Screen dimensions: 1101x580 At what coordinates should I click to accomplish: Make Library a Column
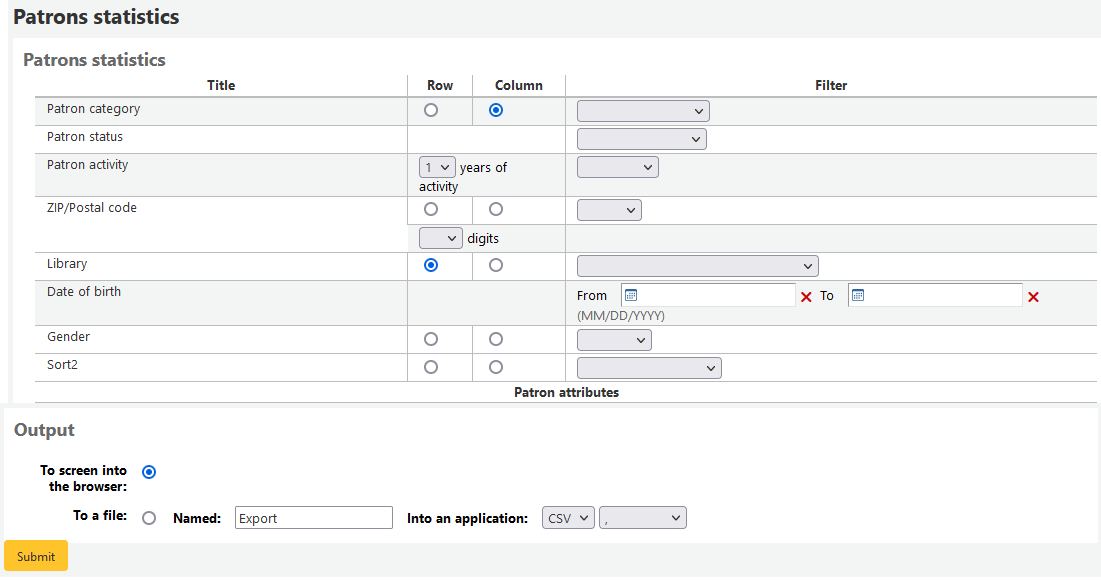pos(495,265)
